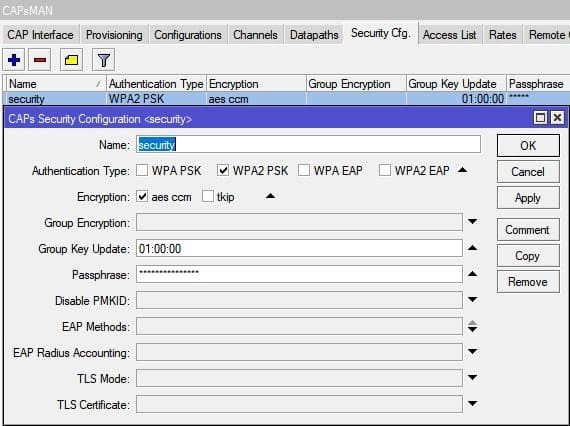570x426 pixels.
Task: Click the Remove button in dialog
Action: coord(528,282)
